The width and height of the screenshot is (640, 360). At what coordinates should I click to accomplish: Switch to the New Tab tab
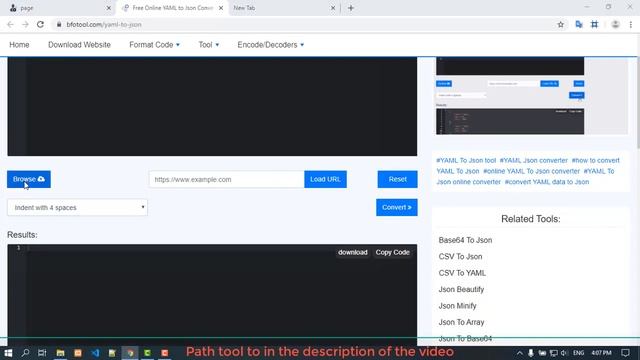[283, 8]
